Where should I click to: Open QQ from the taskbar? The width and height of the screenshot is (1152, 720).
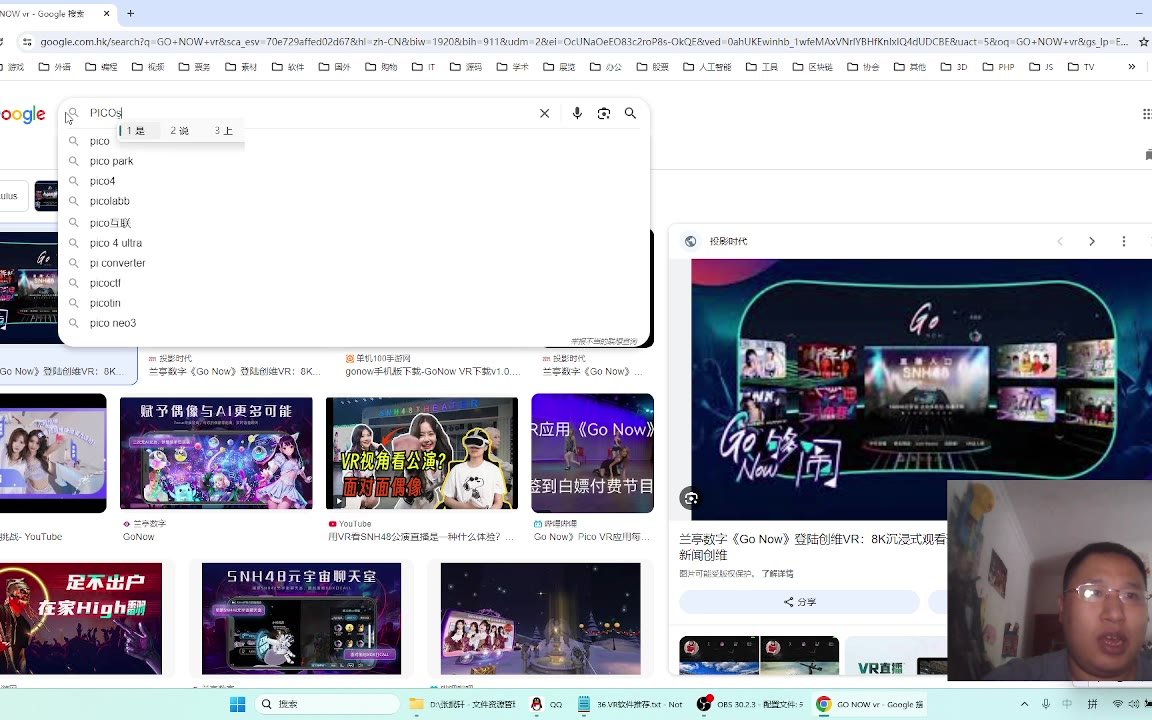click(546, 704)
